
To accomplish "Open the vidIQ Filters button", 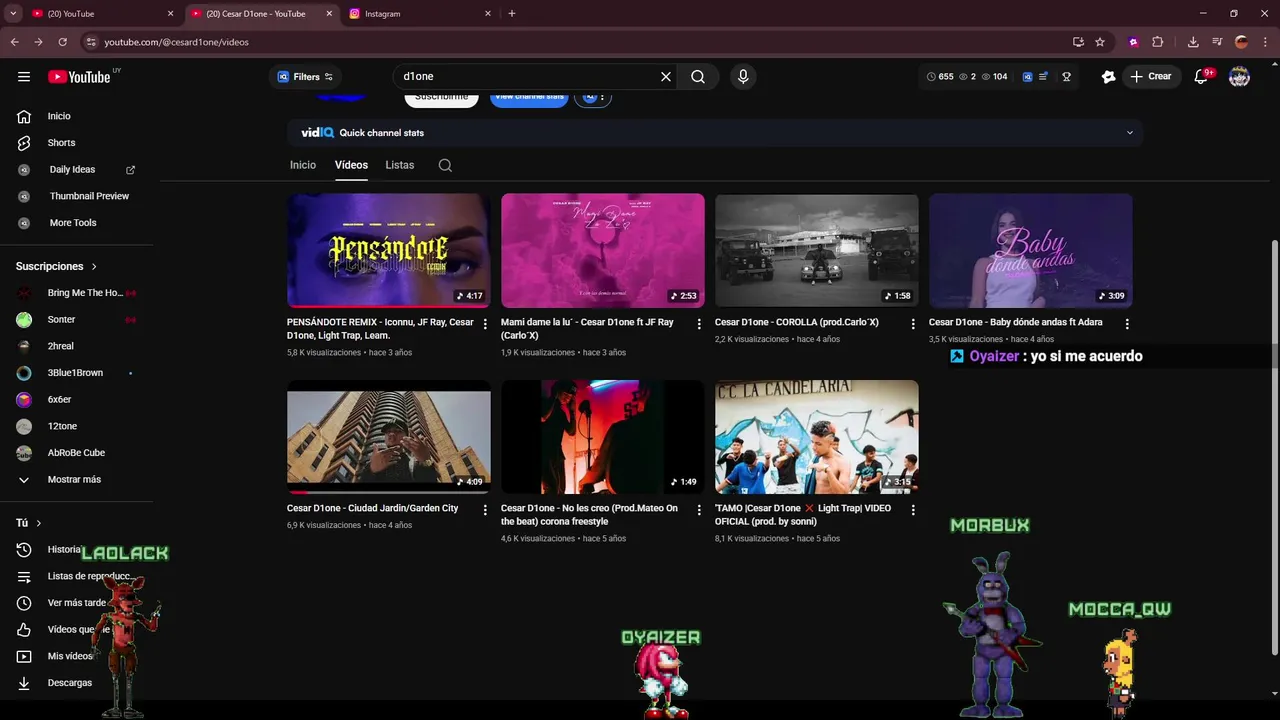I will pyautogui.click(x=304, y=77).
